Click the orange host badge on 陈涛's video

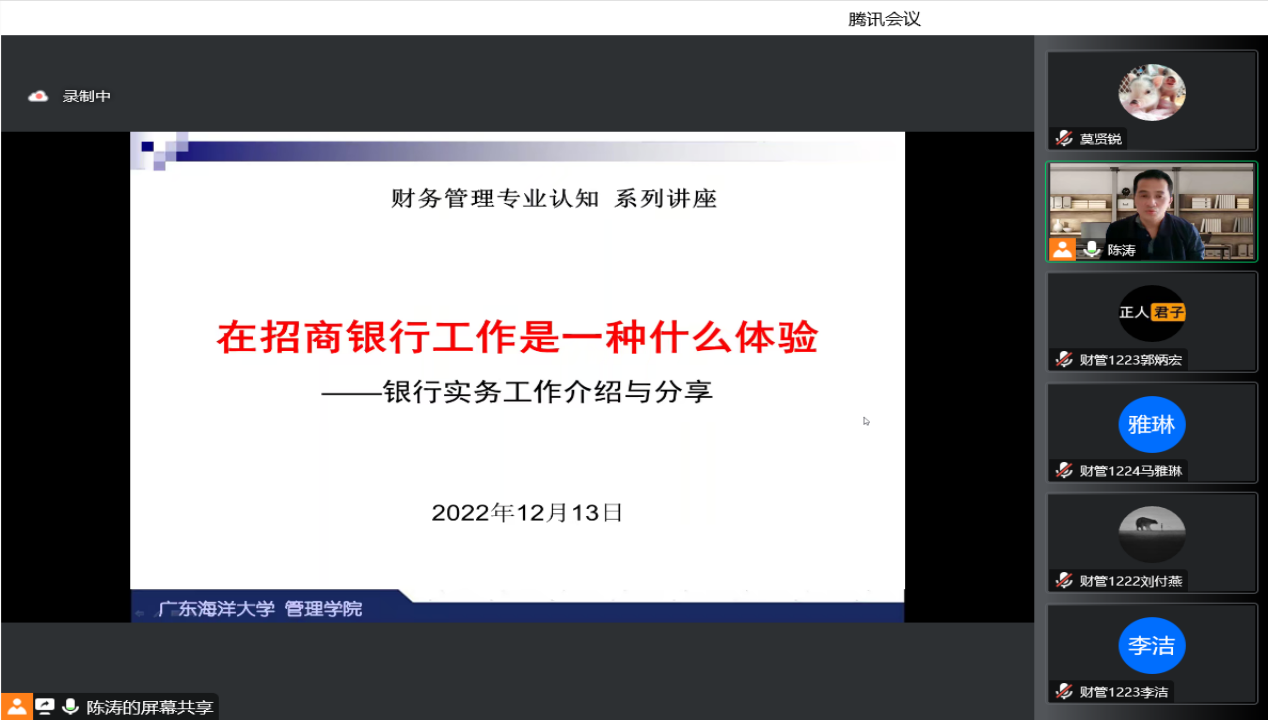(1062, 249)
